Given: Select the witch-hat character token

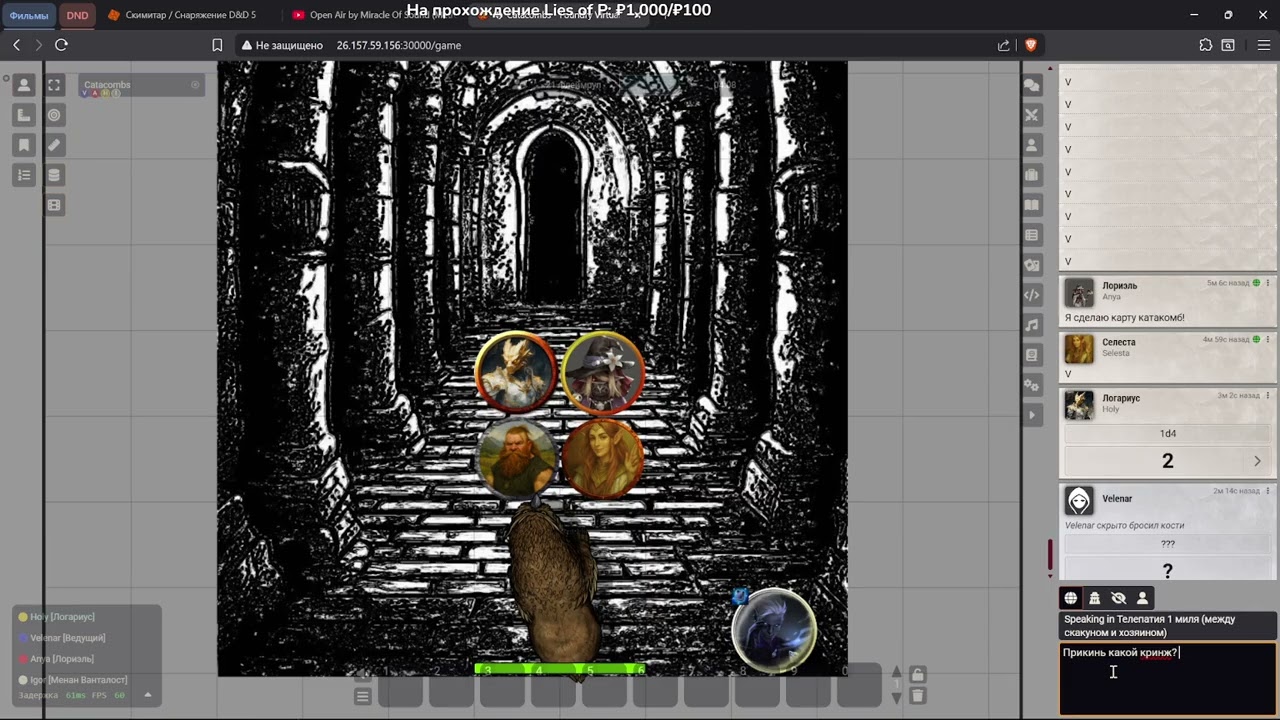Looking at the screenshot, I should click(x=603, y=372).
